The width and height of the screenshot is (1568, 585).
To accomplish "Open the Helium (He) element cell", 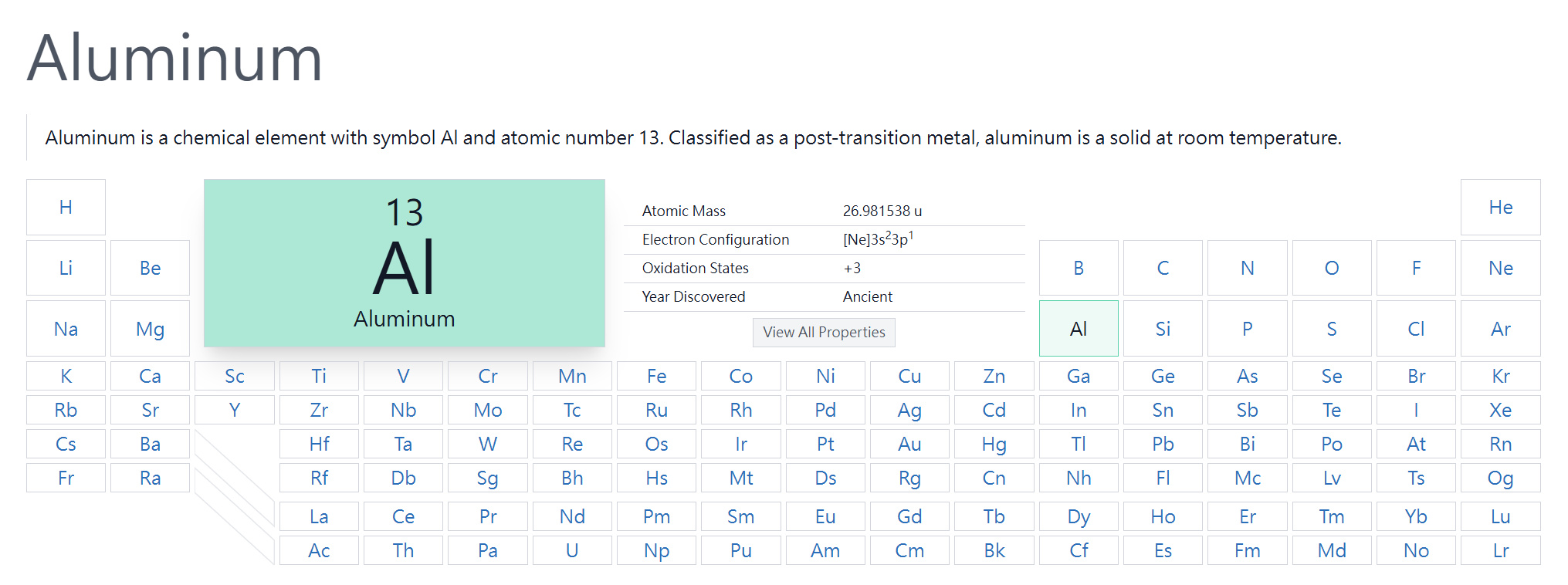I will [x=1500, y=207].
